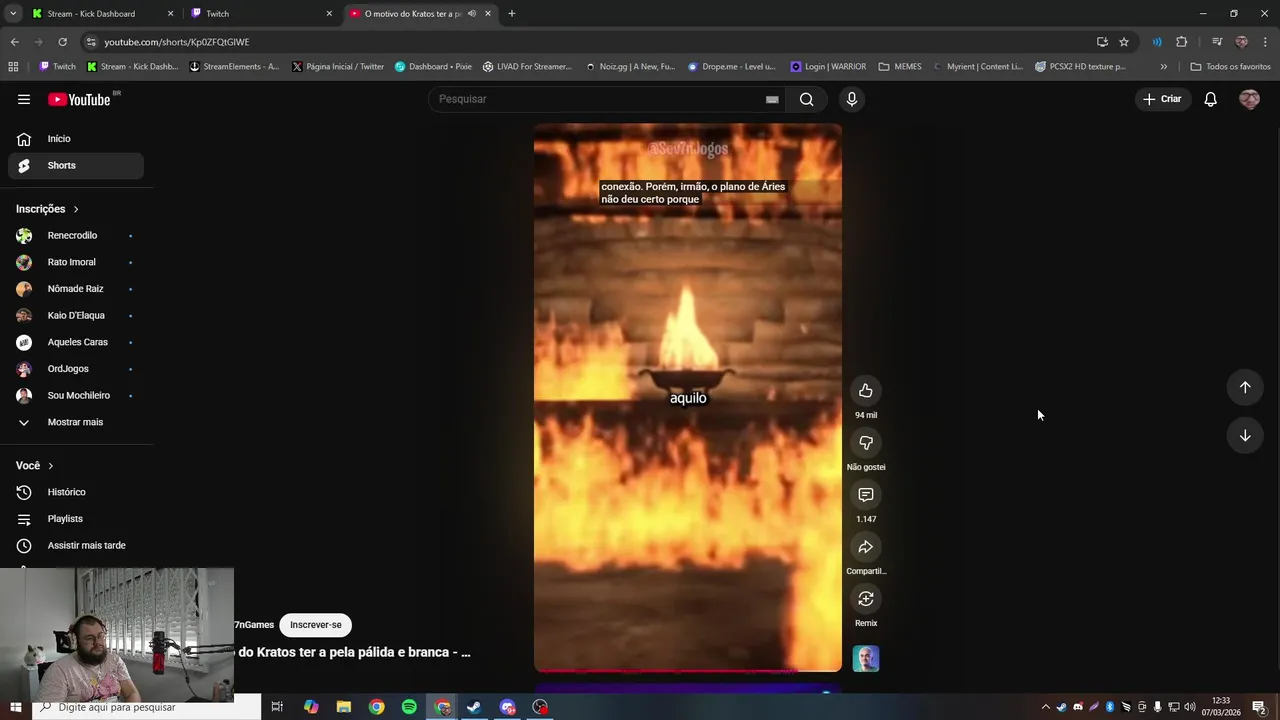Go back in Chrome
1280x720 pixels.
pos(14,42)
